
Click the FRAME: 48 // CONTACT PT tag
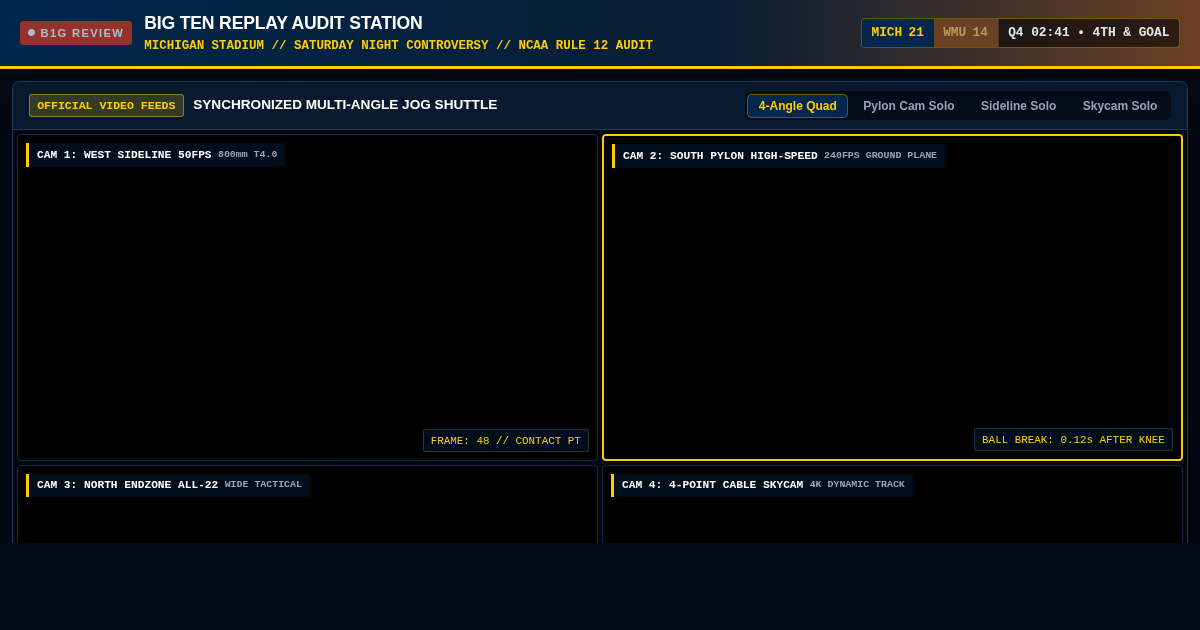point(506,440)
